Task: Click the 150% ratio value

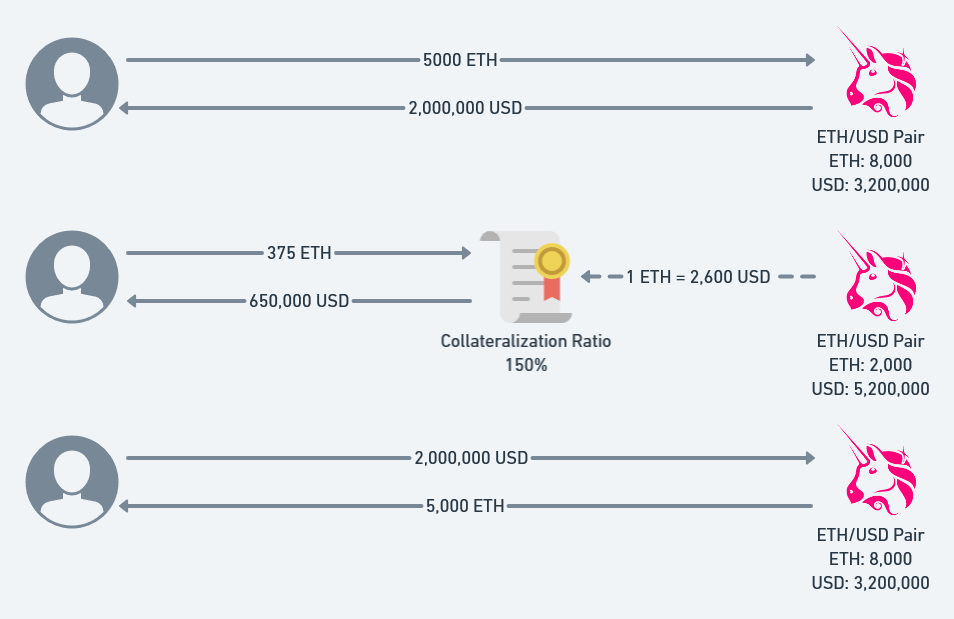Action: (x=526, y=365)
